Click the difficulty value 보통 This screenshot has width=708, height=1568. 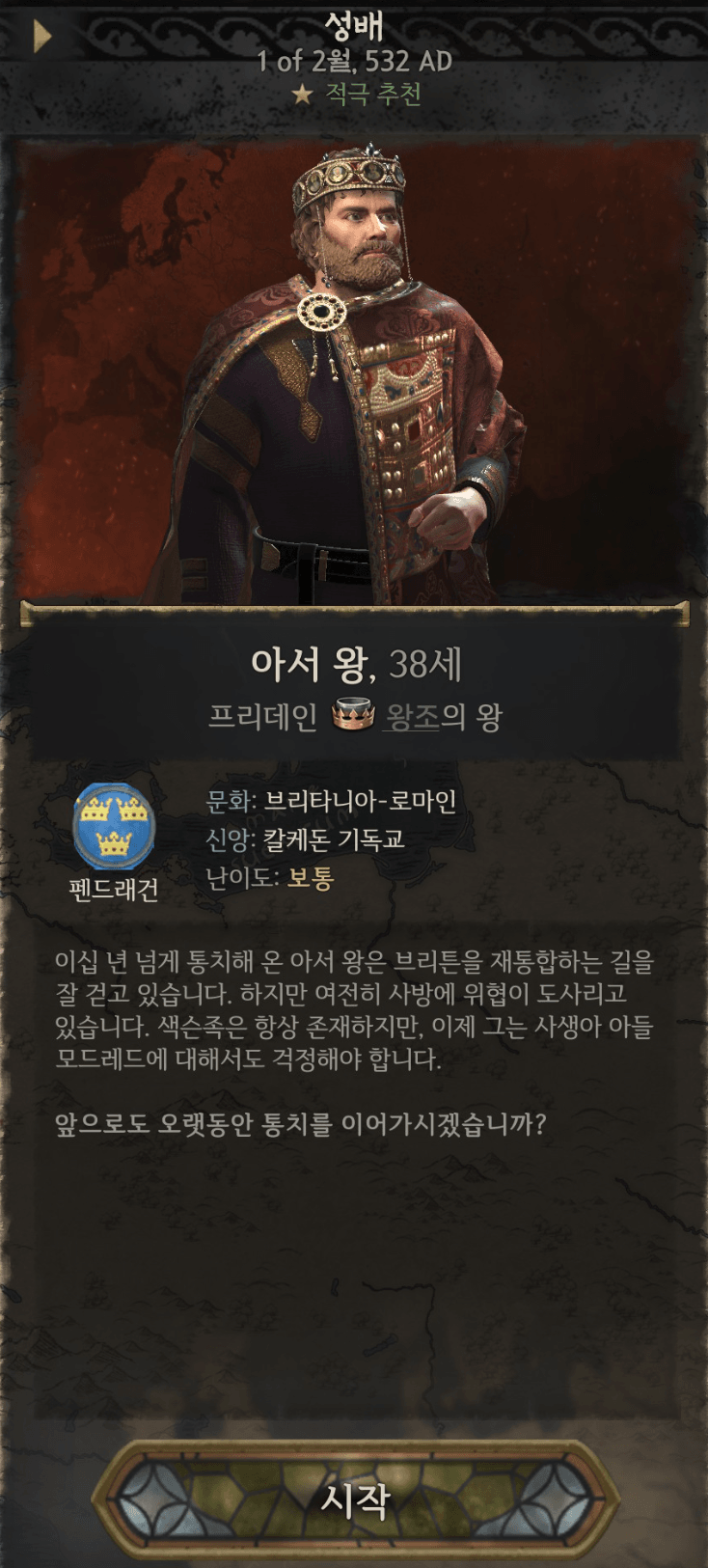point(311,878)
